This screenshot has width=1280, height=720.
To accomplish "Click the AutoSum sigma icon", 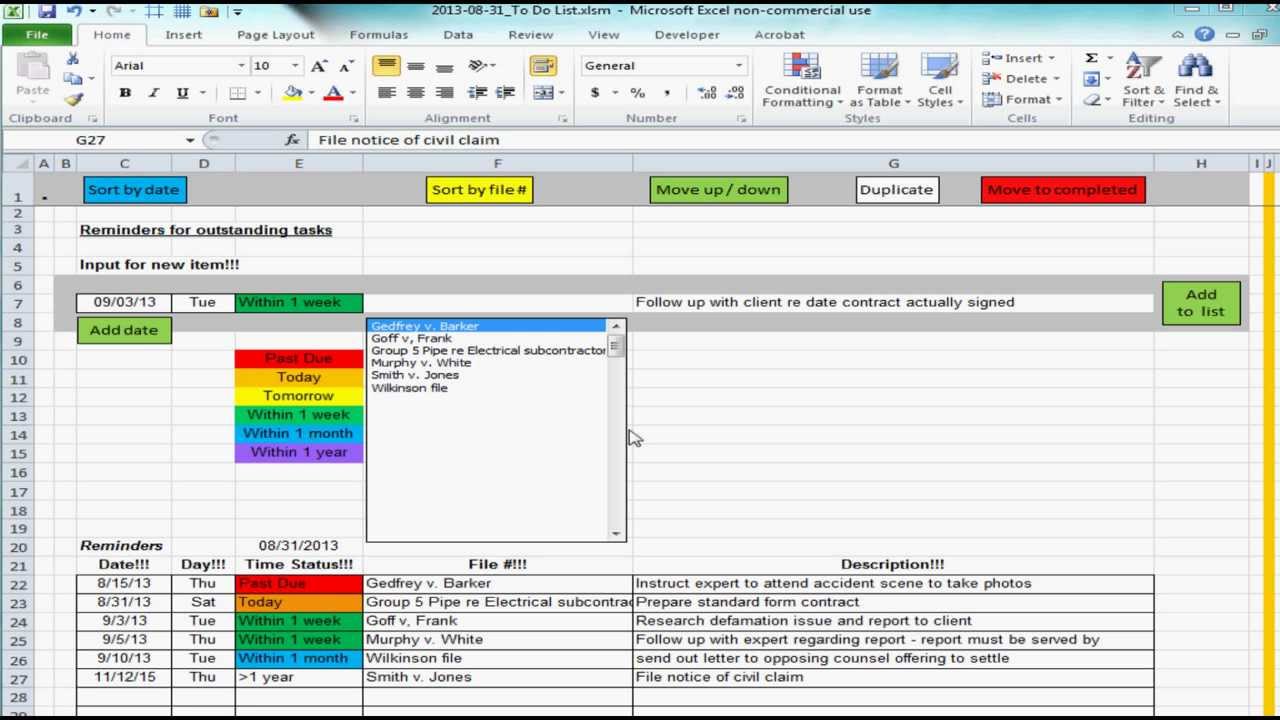I will click(1091, 58).
